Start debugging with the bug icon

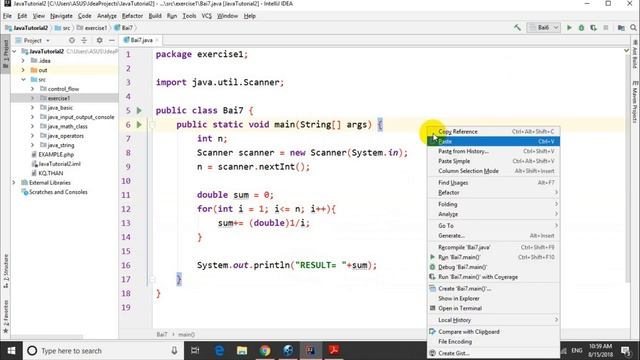pyautogui.click(x=581, y=28)
